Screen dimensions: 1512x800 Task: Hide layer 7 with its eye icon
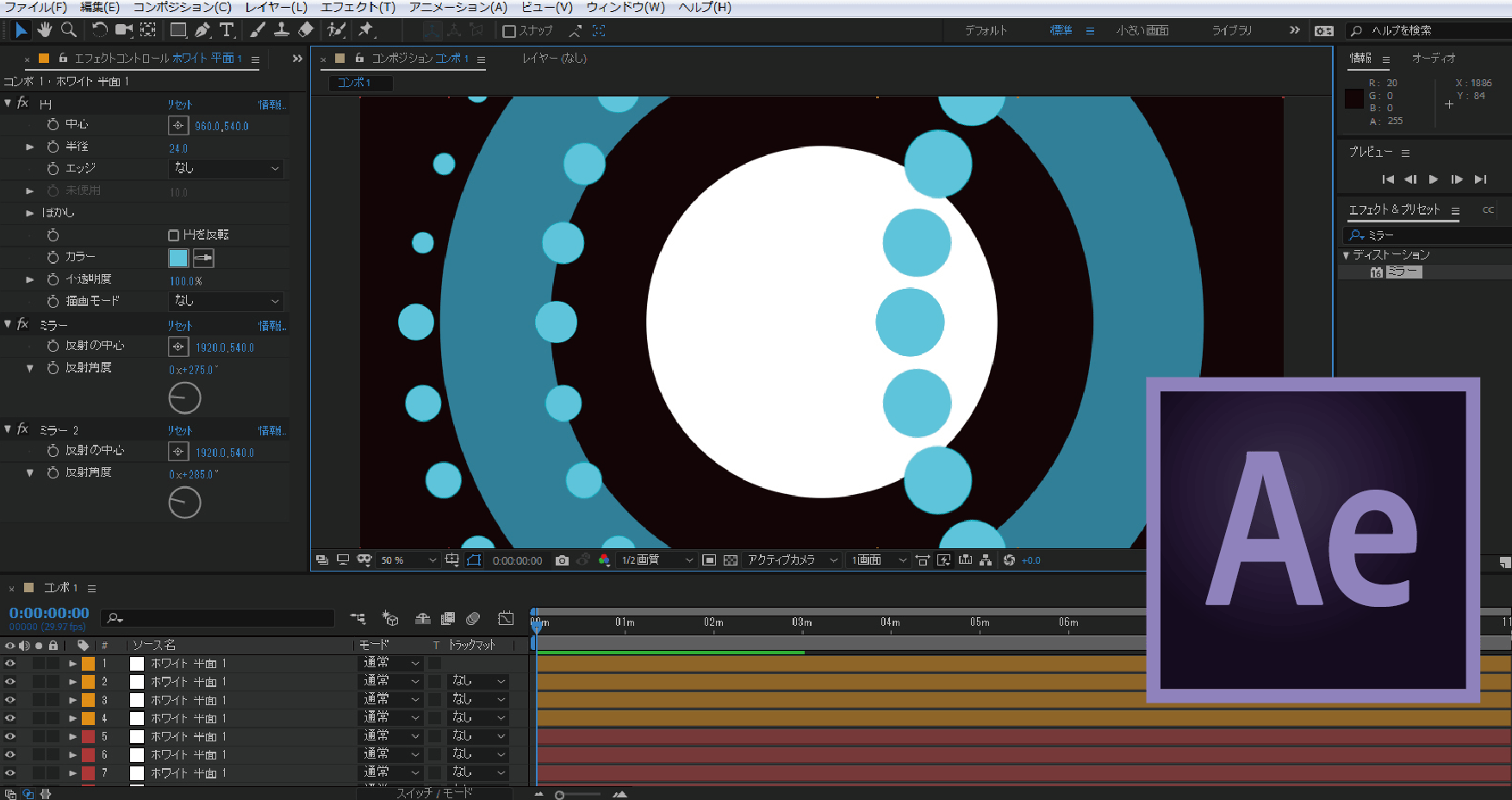click(x=10, y=773)
